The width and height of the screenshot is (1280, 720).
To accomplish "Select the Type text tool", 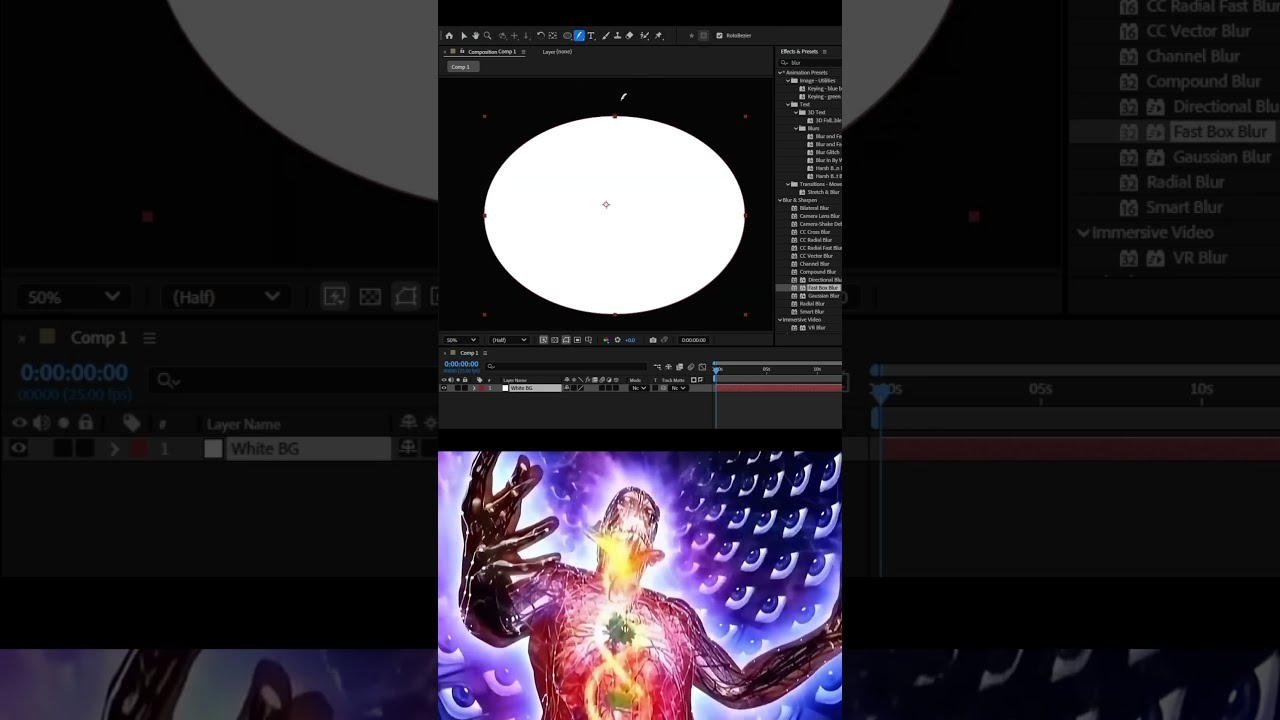I will (x=591, y=35).
